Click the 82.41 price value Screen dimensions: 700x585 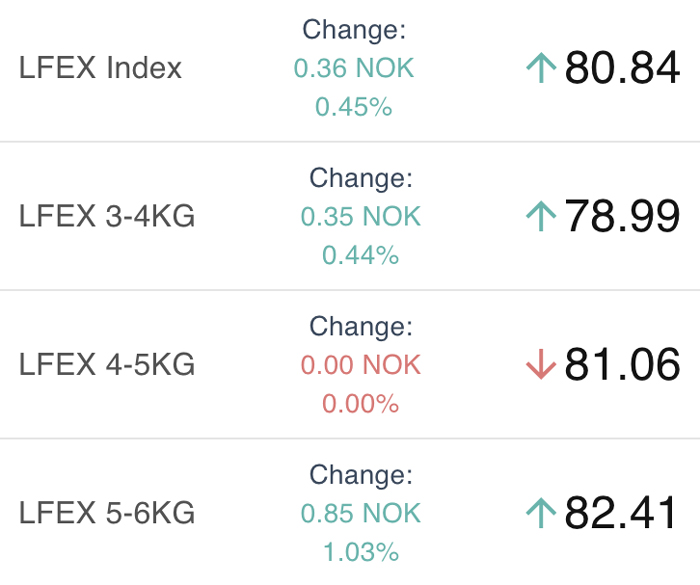pyautogui.click(x=621, y=513)
